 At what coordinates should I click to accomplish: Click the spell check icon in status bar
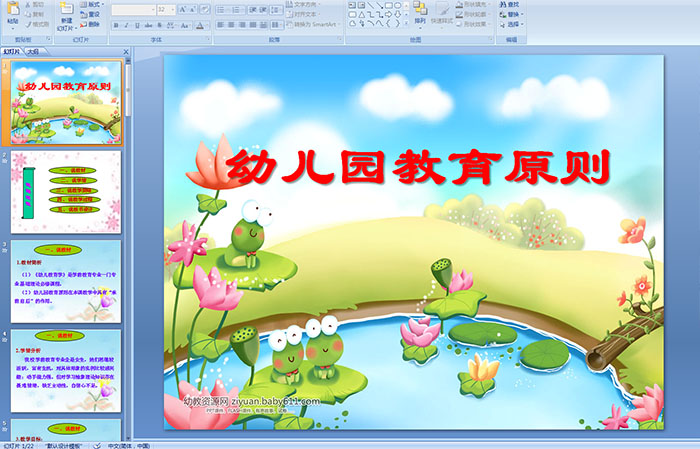pyautogui.click(x=96, y=445)
